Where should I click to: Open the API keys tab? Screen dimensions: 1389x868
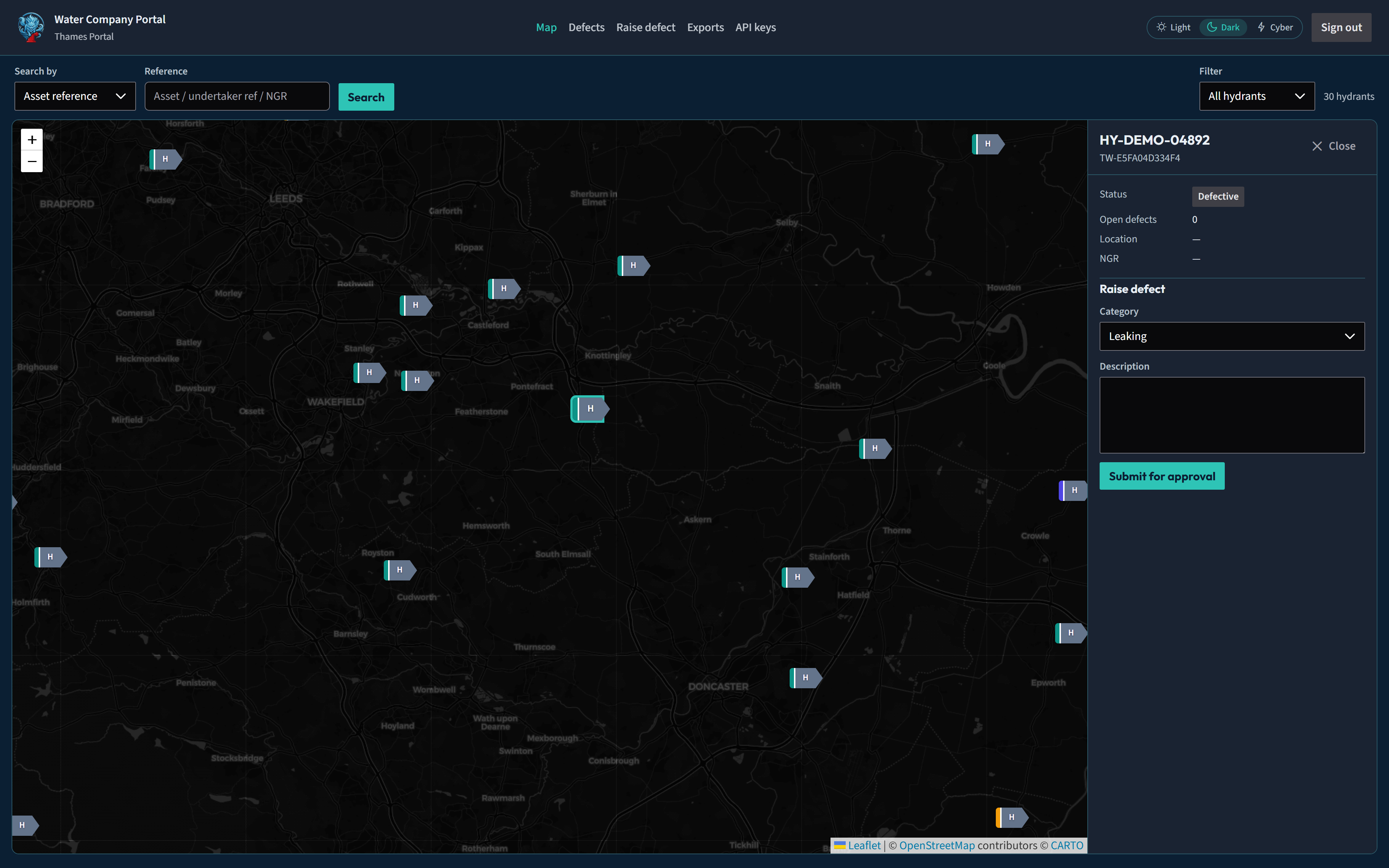pyautogui.click(x=755, y=27)
